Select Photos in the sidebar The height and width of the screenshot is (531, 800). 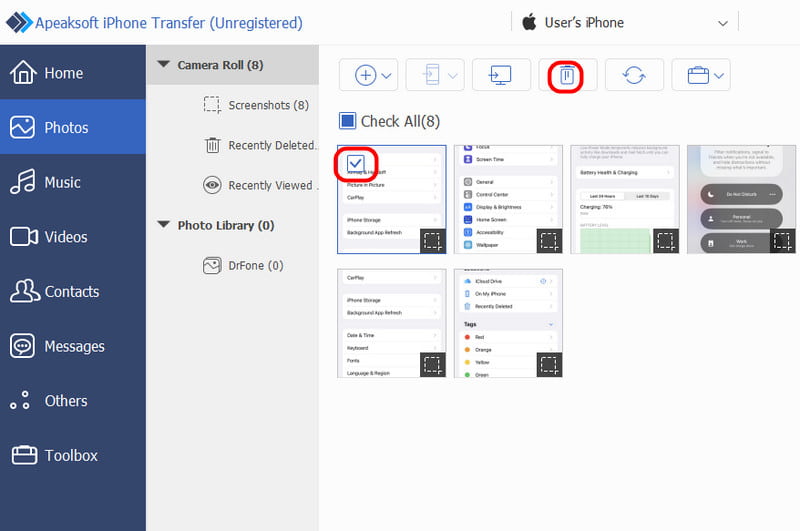coord(73,127)
